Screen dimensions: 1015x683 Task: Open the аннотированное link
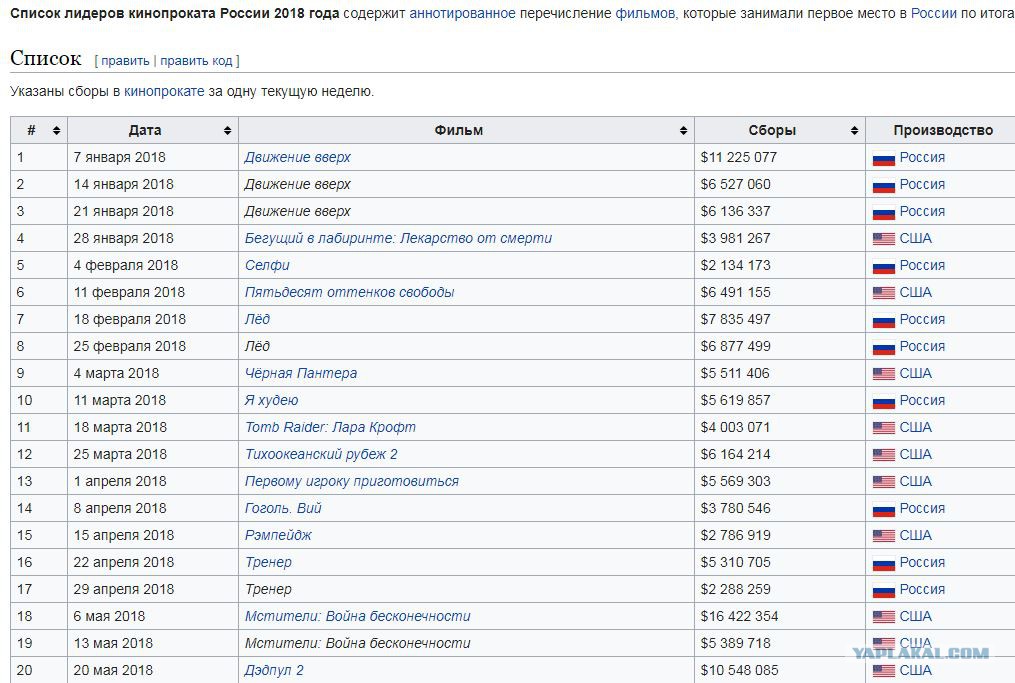462,13
